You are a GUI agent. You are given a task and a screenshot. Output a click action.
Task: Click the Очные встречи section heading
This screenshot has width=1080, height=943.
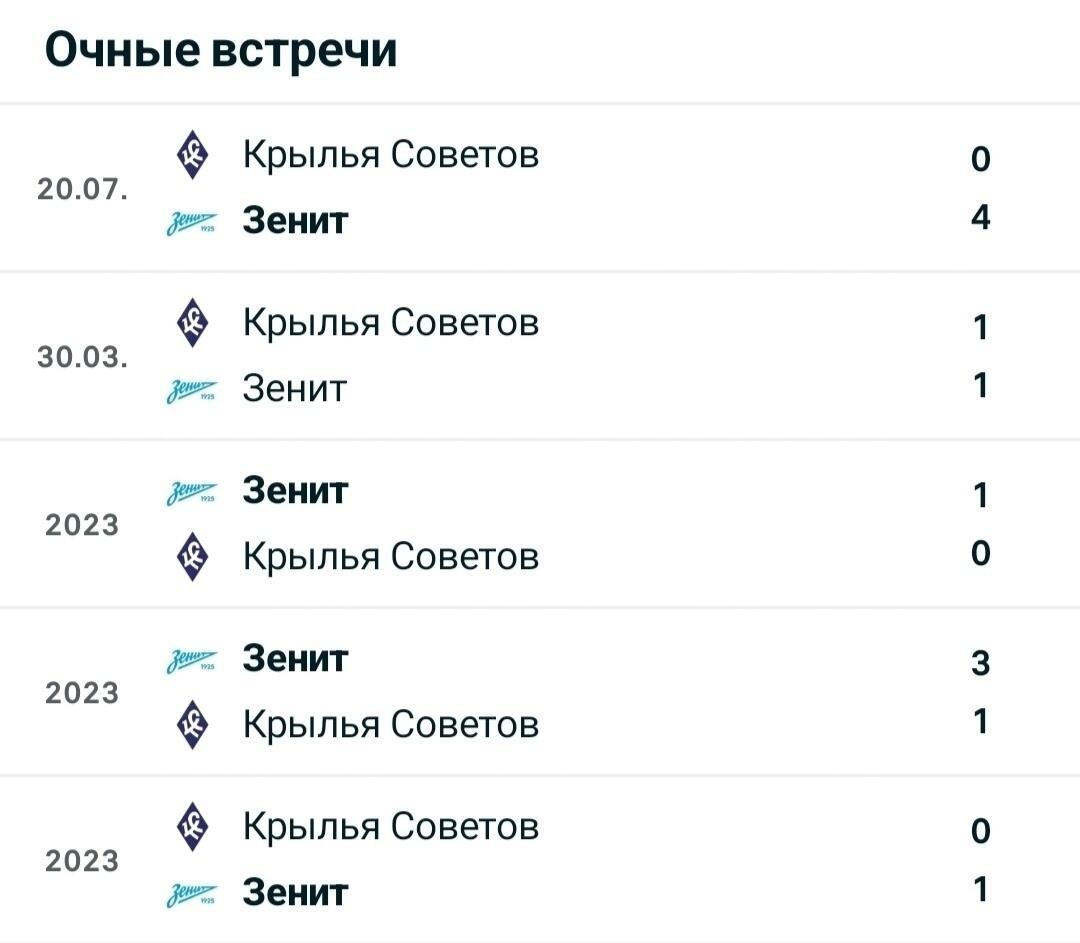point(221,50)
